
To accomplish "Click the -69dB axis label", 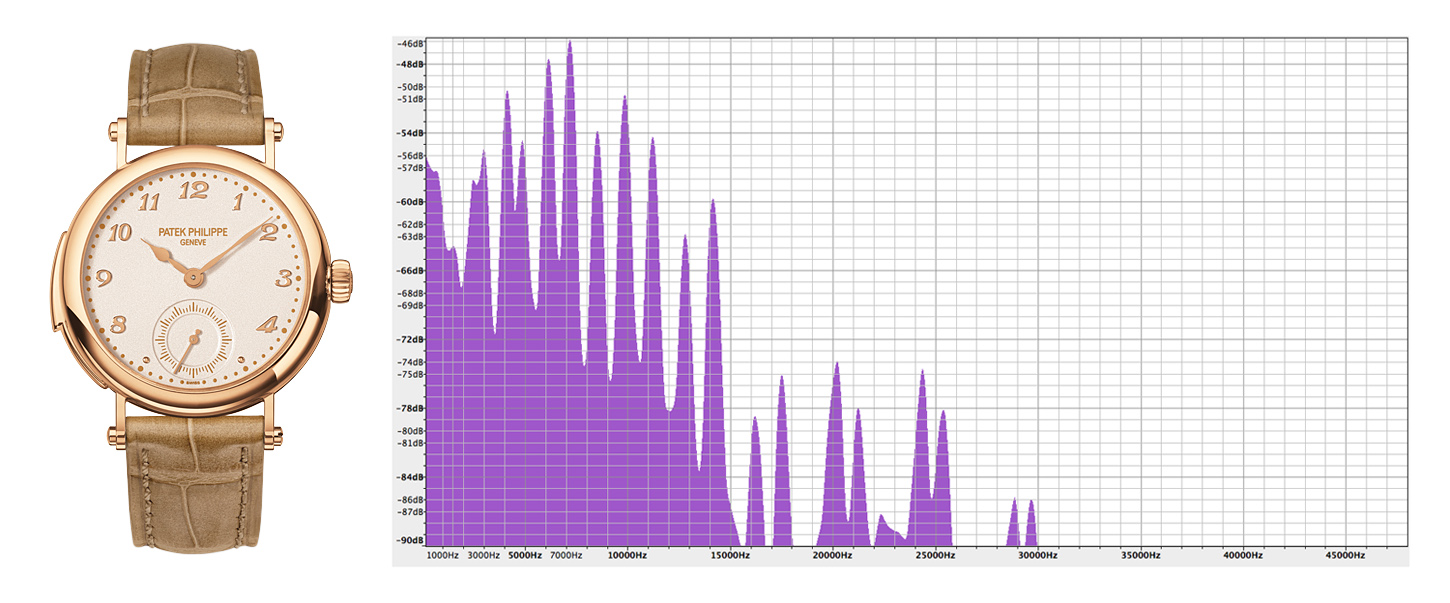I will (x=410, y=305).
